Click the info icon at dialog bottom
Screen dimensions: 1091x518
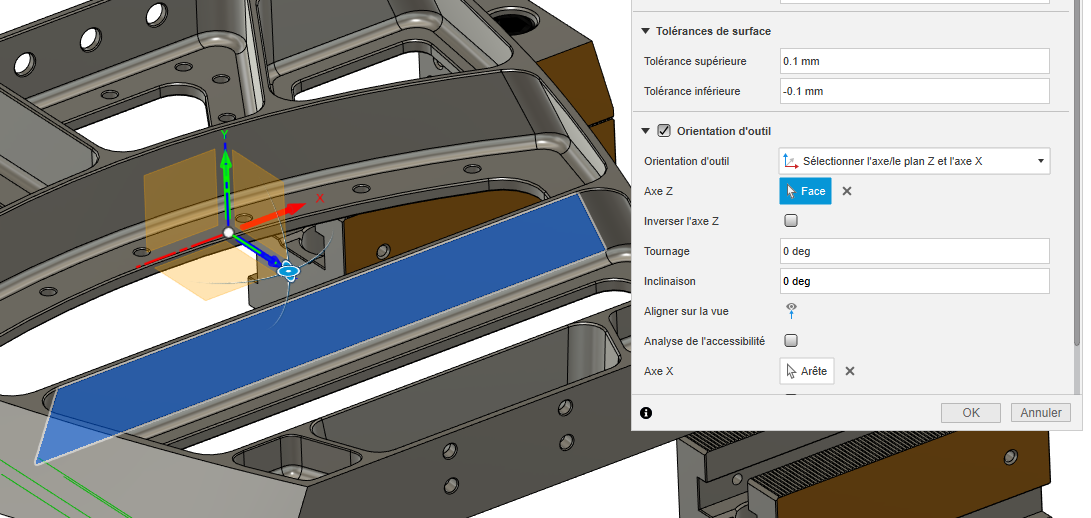click(646, 412)
